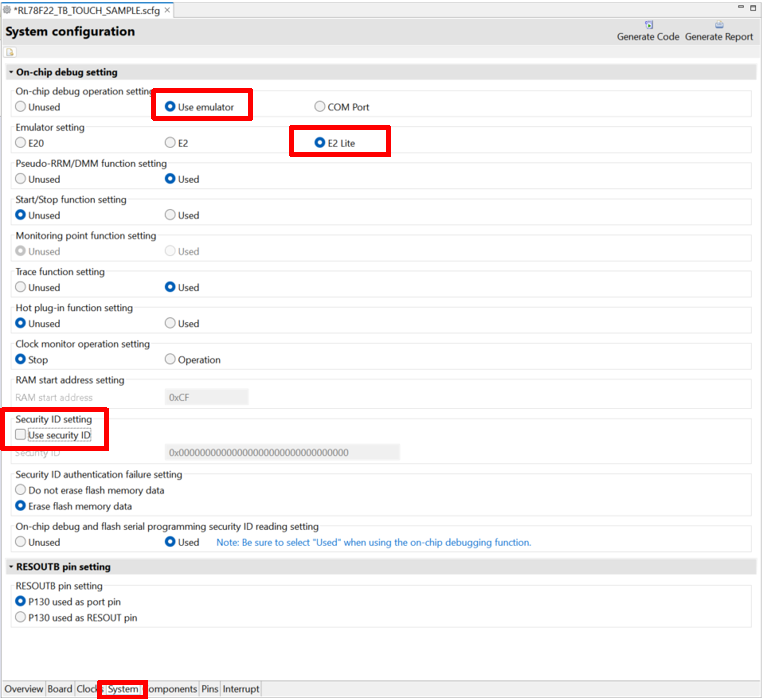Choose COM Port debug operation

point(319,106)
